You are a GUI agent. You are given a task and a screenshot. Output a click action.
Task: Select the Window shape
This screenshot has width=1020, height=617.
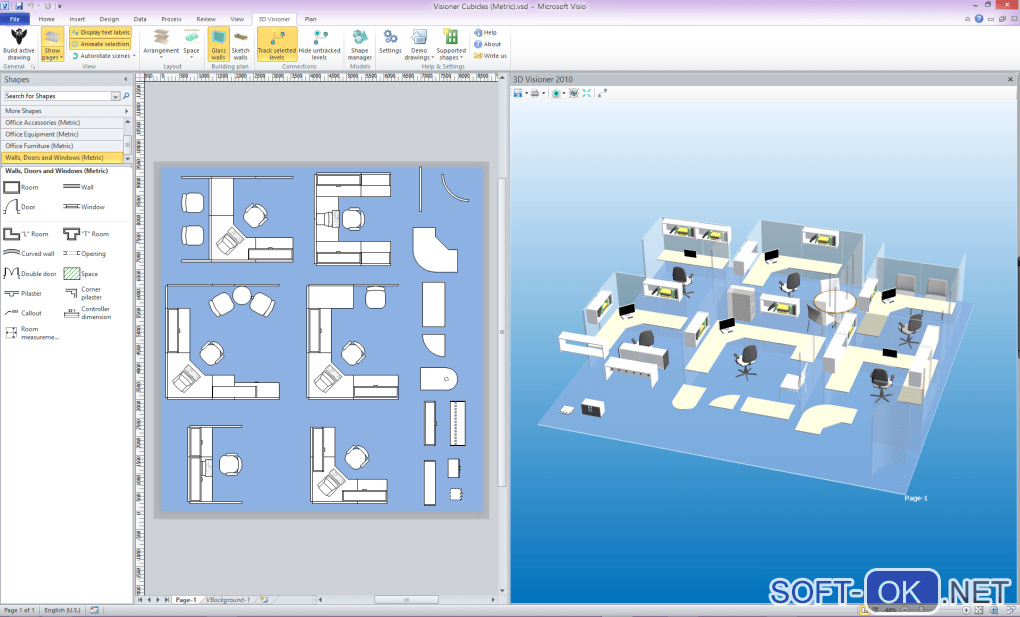(x=84, y=206)
